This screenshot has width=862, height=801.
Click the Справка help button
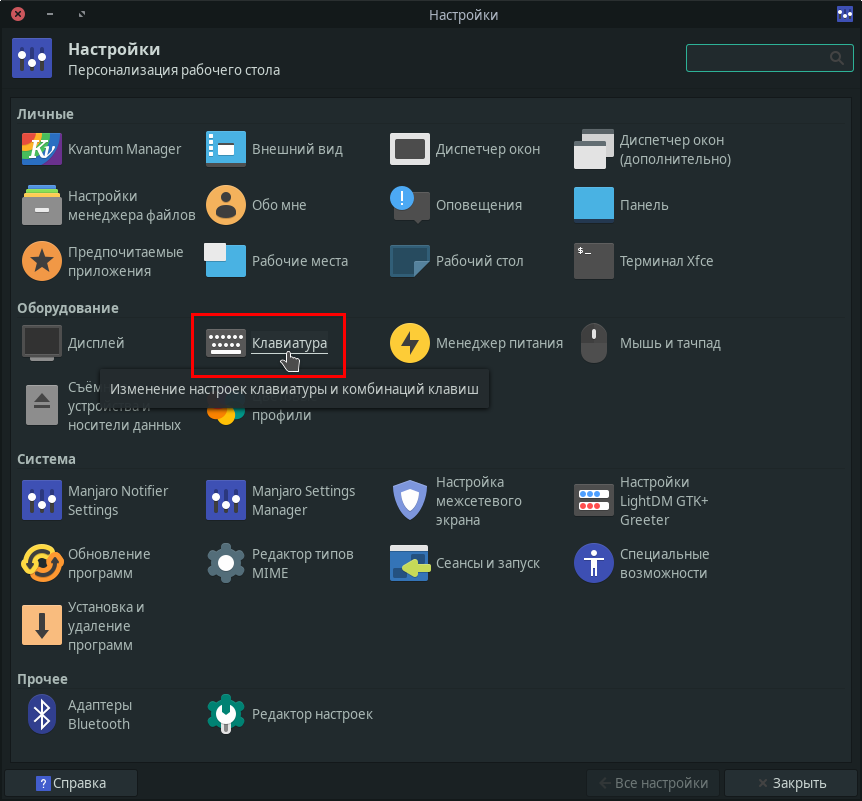tap(71, 783)
